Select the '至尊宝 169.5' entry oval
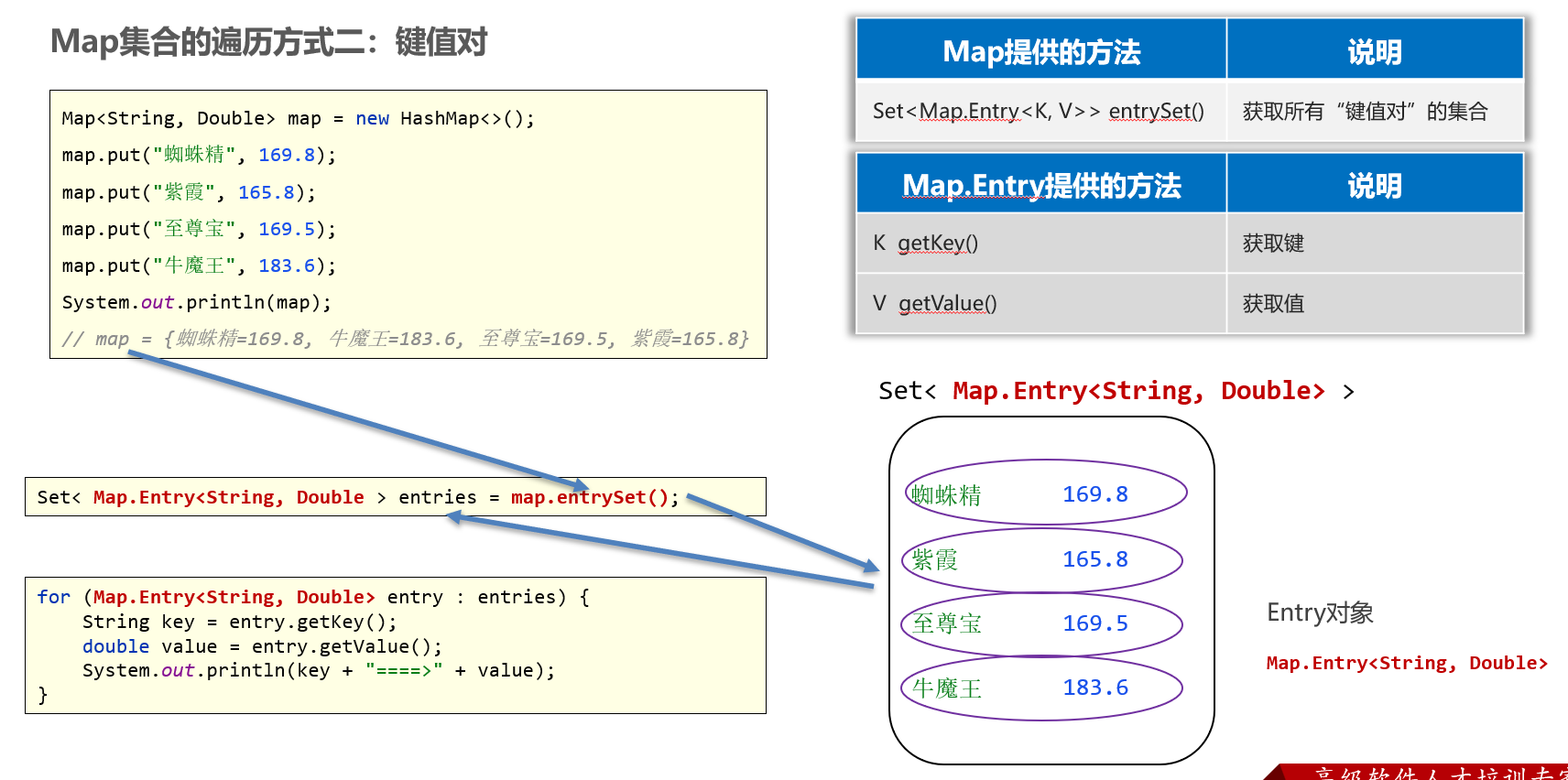The image size is (1568, 780). click(1042, 624)
